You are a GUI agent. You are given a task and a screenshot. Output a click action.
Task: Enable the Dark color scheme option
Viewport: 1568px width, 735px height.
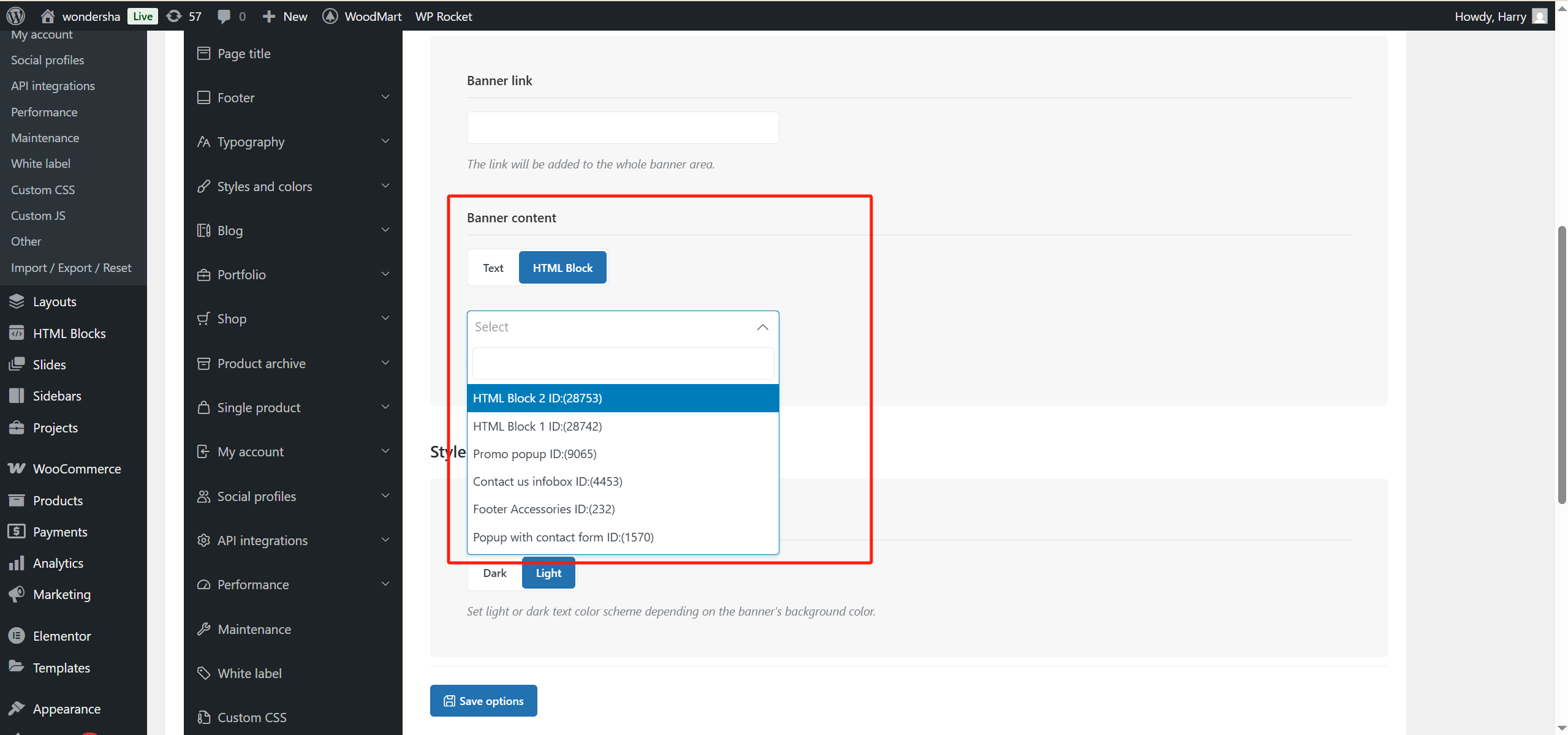pyautogui.click(x=494, y=573)
